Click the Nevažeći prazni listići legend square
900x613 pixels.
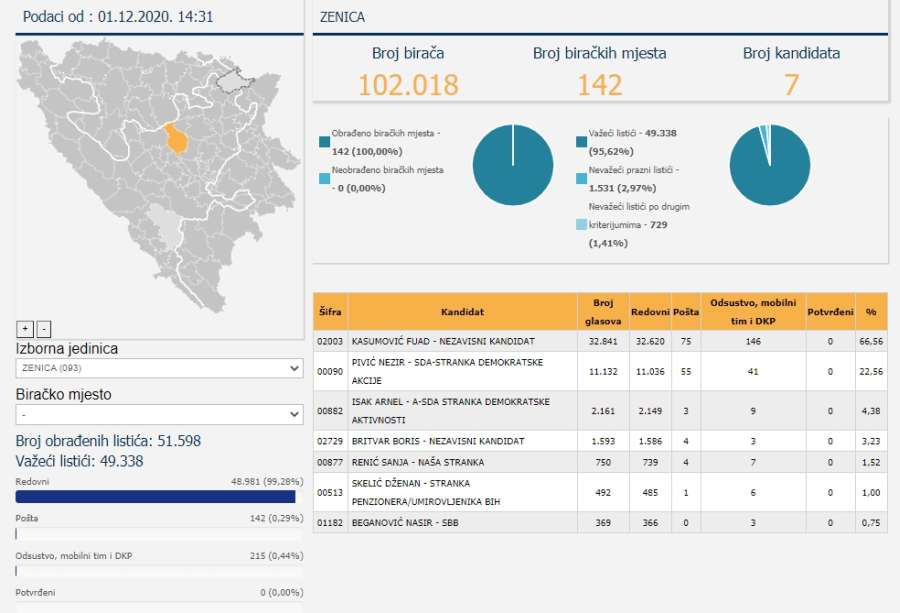click(581, 177)
